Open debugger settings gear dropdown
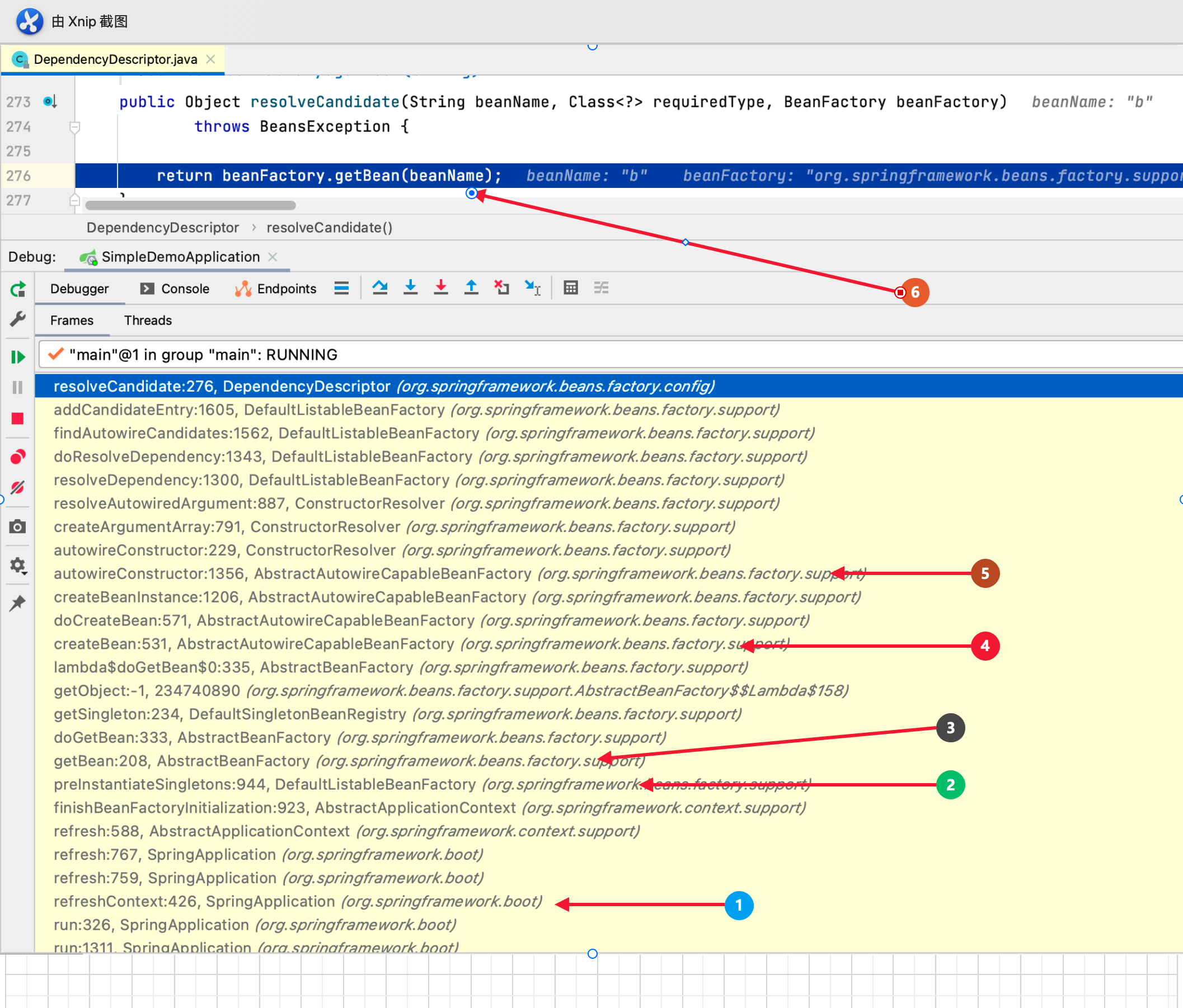This screenshot has width=1183, height=1008. (x=18, y=565)
